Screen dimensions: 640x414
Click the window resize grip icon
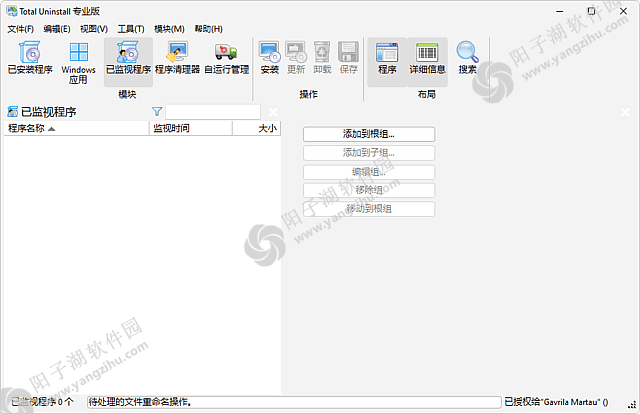point(631,405)
